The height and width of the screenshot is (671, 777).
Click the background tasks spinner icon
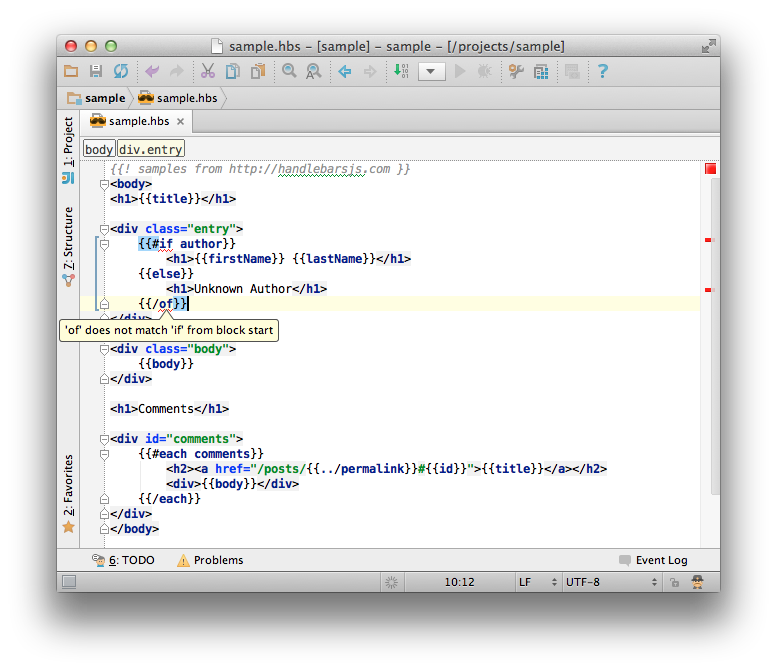point(391,582)
